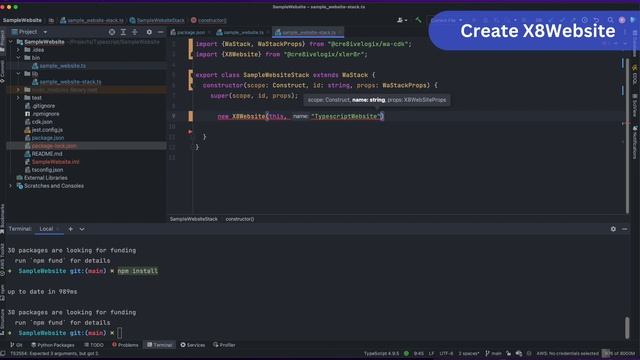Image resolution: width=640 pixels, height=360 pixels.
Task: Click the editor vertical scrollbar
Action: [627, 135]
